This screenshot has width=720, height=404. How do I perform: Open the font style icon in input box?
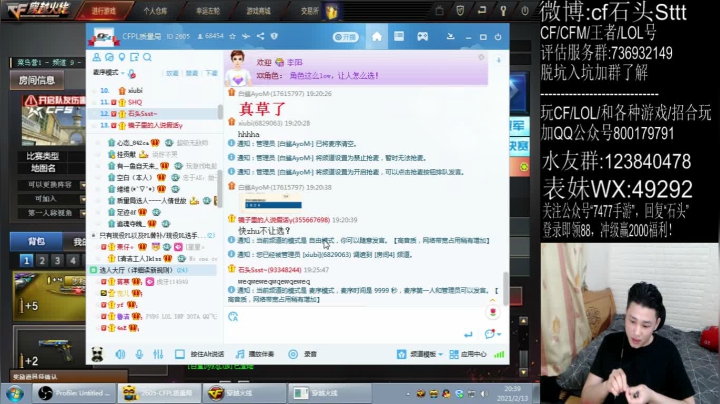pos(233,316)
